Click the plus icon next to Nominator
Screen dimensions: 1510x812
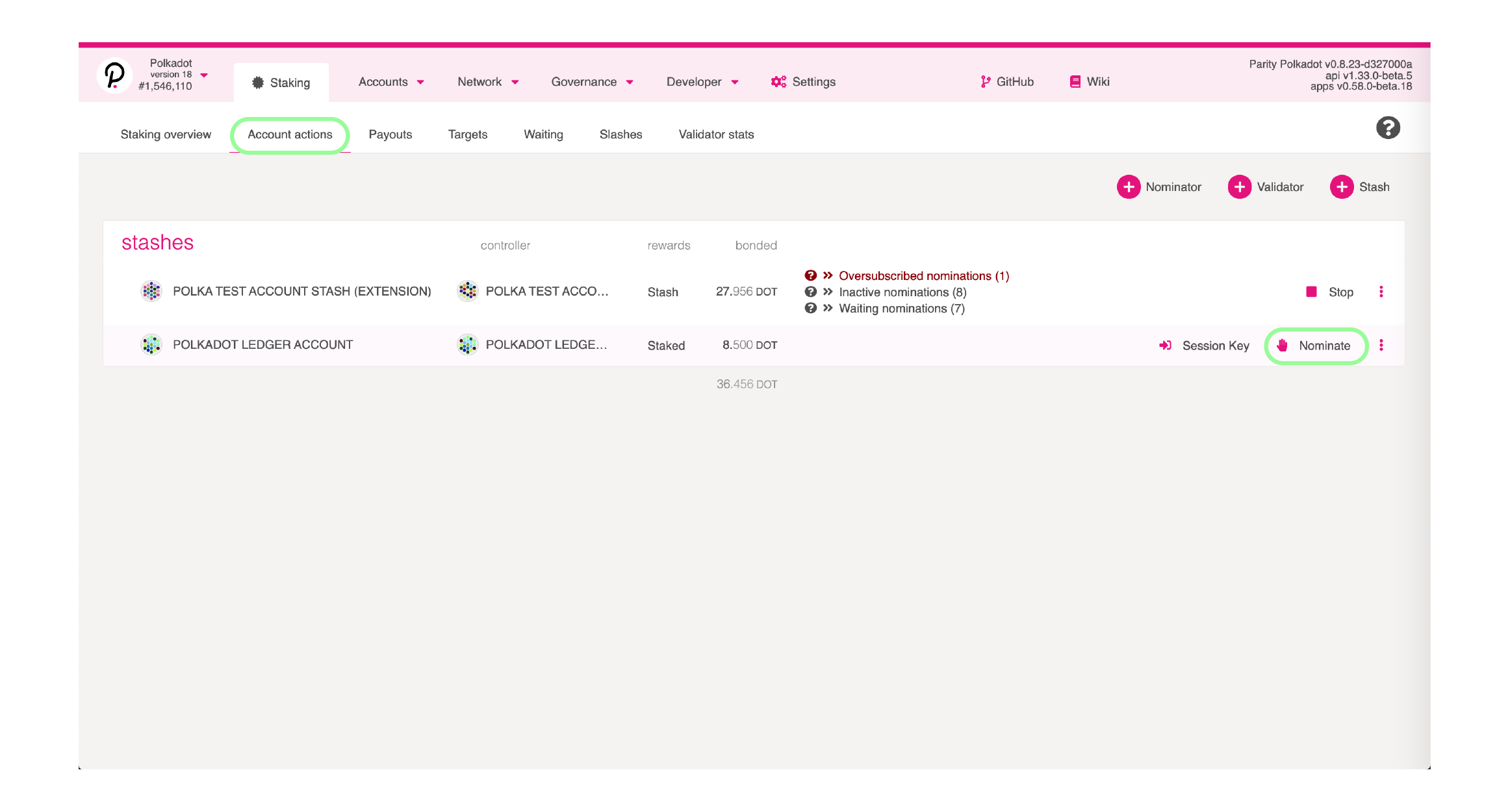1129,187
